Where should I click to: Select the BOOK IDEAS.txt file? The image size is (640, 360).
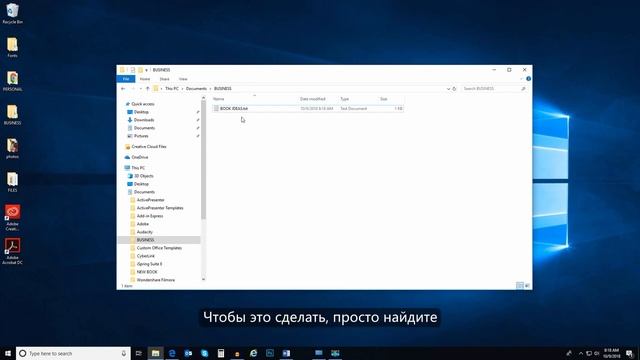click(308, 109)
